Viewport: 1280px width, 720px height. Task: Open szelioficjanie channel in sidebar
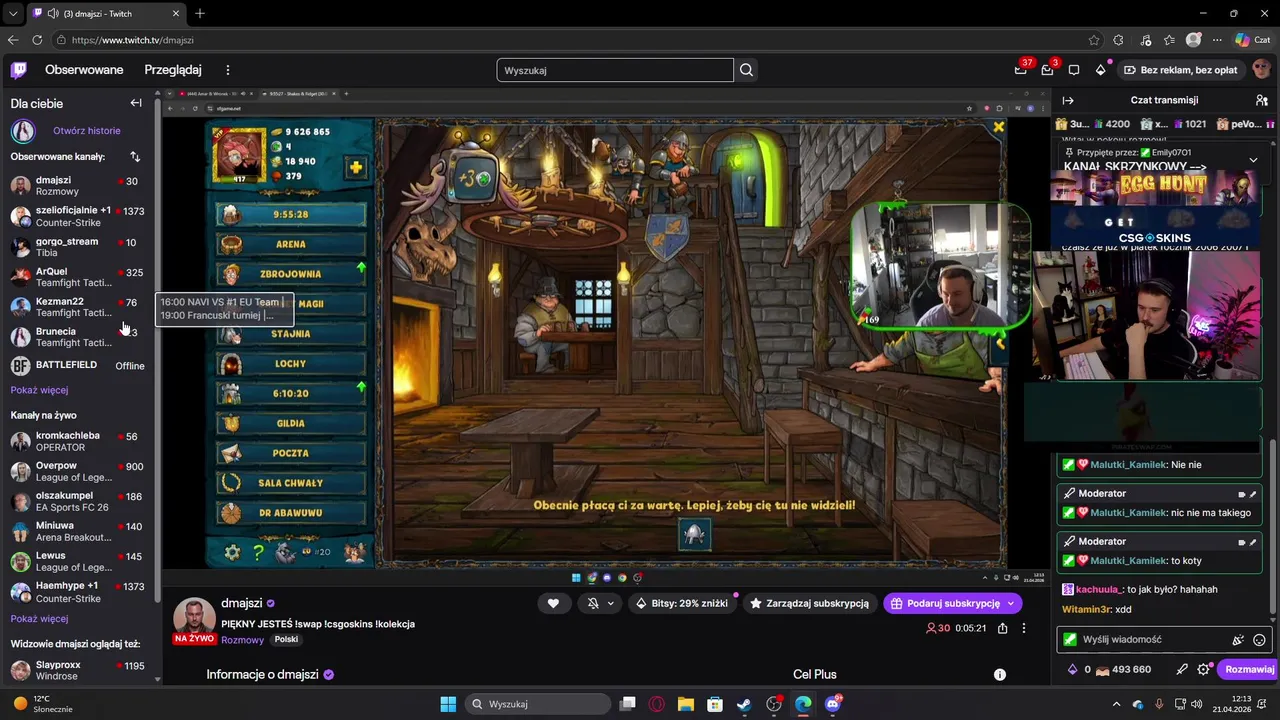(78, 216)
